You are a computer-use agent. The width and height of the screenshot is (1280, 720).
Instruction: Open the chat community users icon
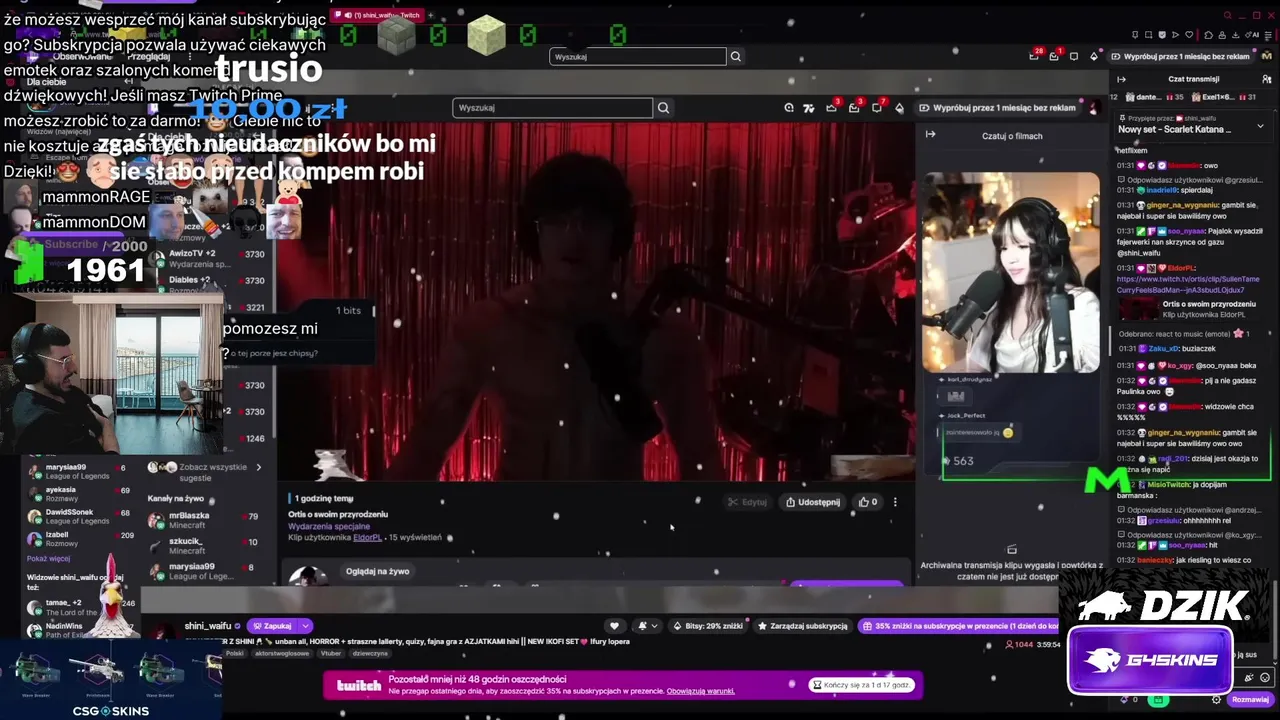tap(1268, 79)
